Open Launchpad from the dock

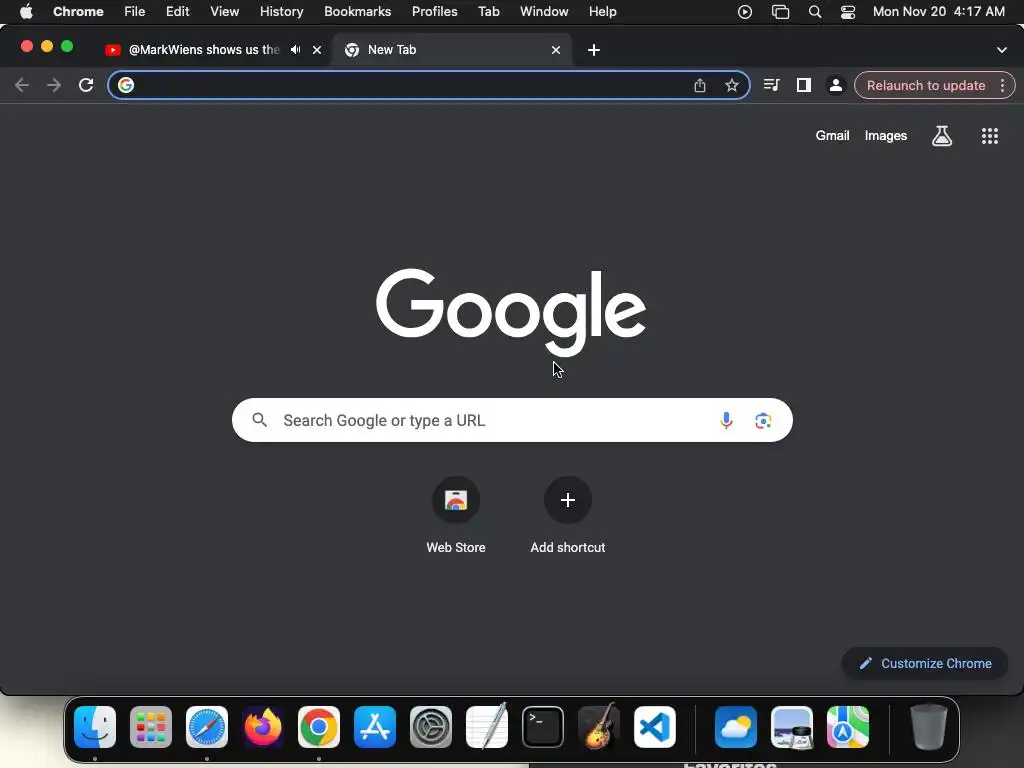(151, 727)
